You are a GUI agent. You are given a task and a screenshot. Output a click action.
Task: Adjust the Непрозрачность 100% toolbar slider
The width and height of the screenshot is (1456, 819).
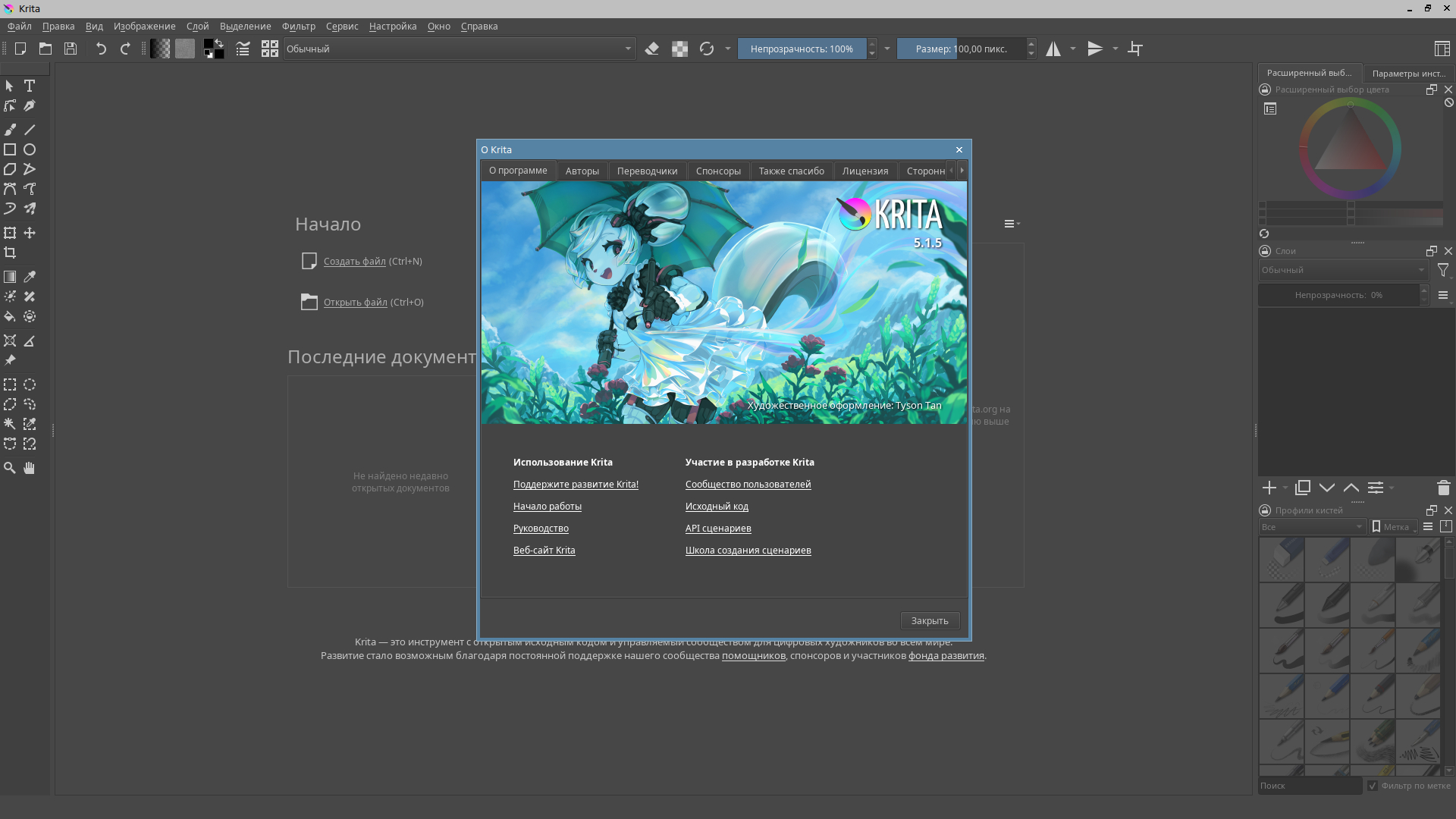click(802, 49)
